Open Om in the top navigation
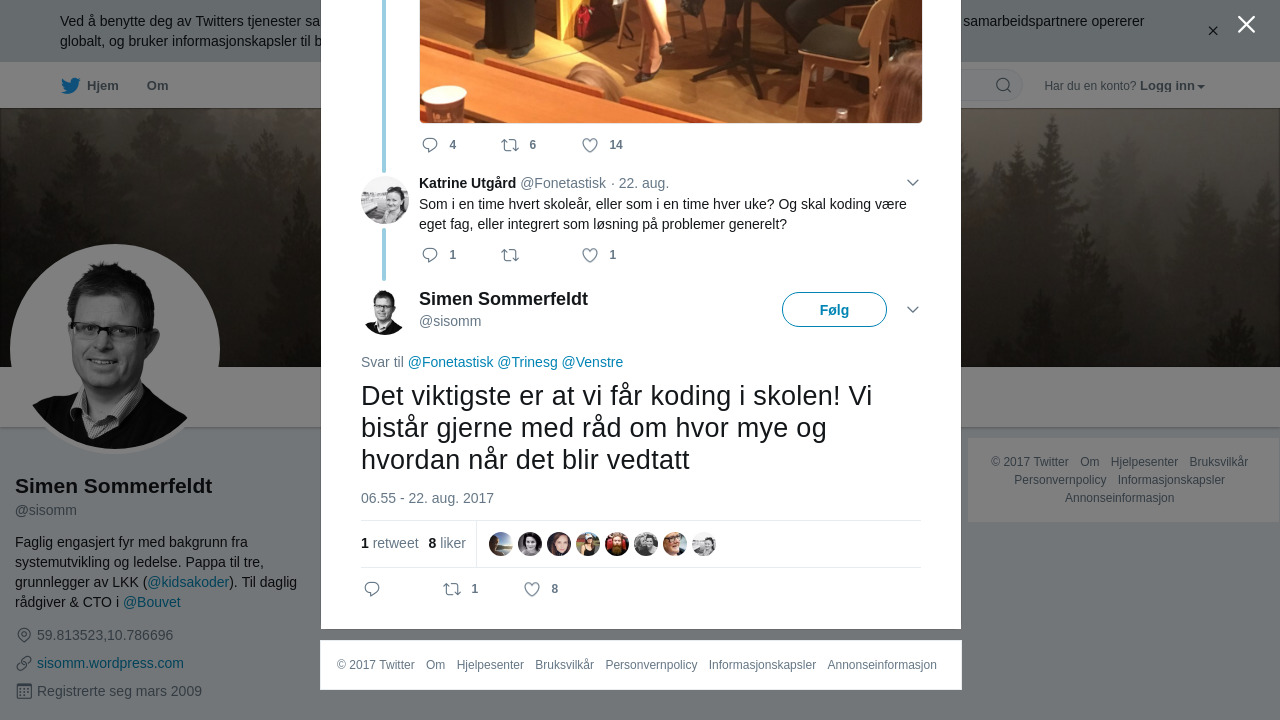1280x720 pixels. [x=157, y=86]
